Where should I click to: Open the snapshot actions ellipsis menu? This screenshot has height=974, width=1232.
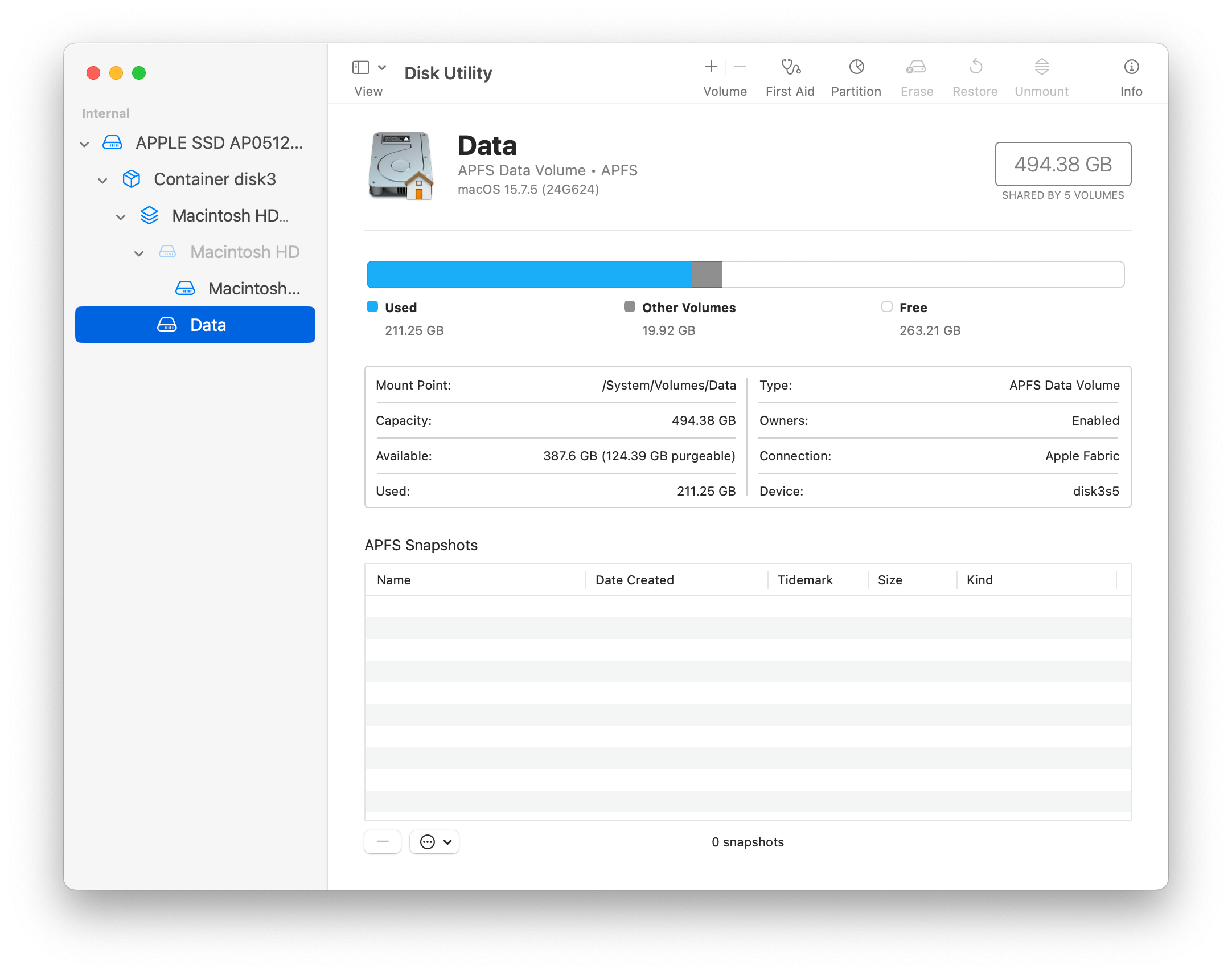point(434,842)
